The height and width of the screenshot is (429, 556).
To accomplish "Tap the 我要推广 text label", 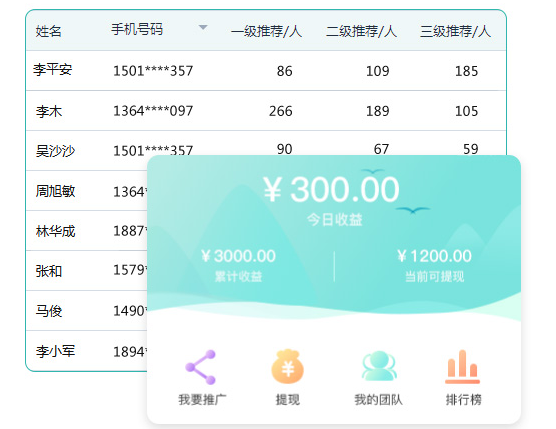I will pos(202,400).
